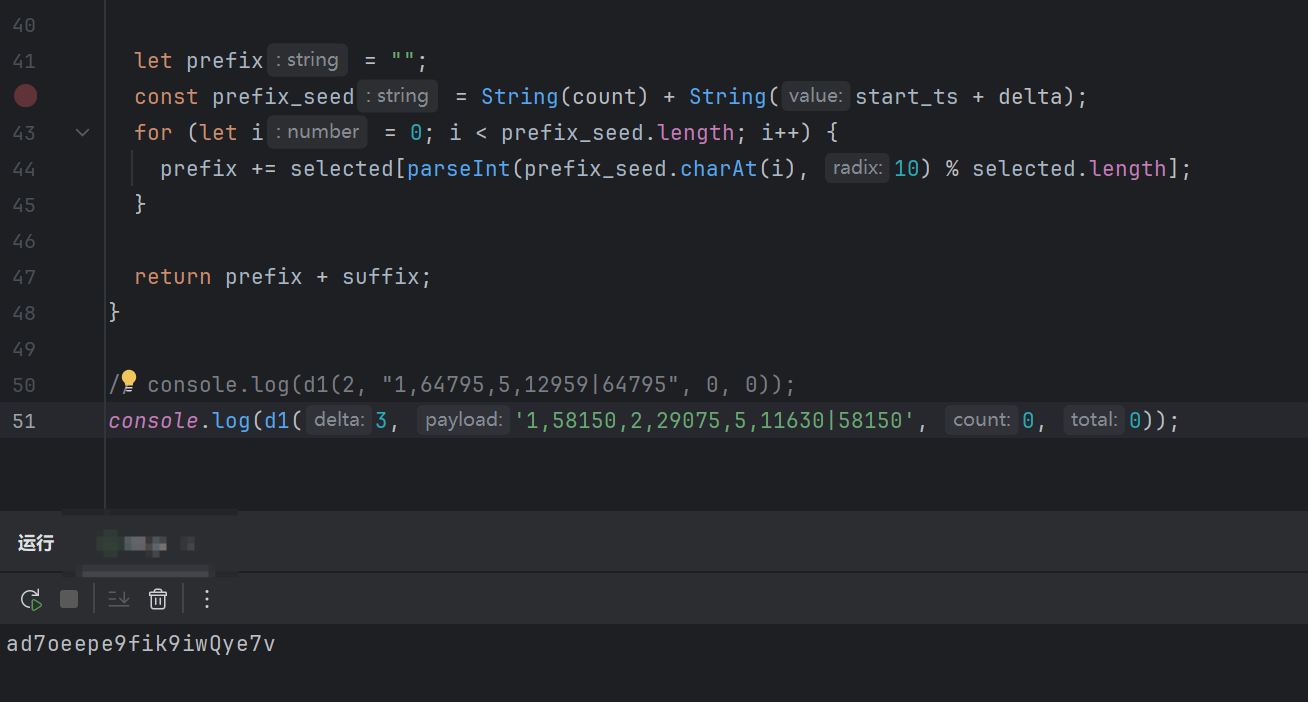The image size is (1308, 702).
Task: Click the italic console keyword on line 51
Action: click(x=153, y=421)
